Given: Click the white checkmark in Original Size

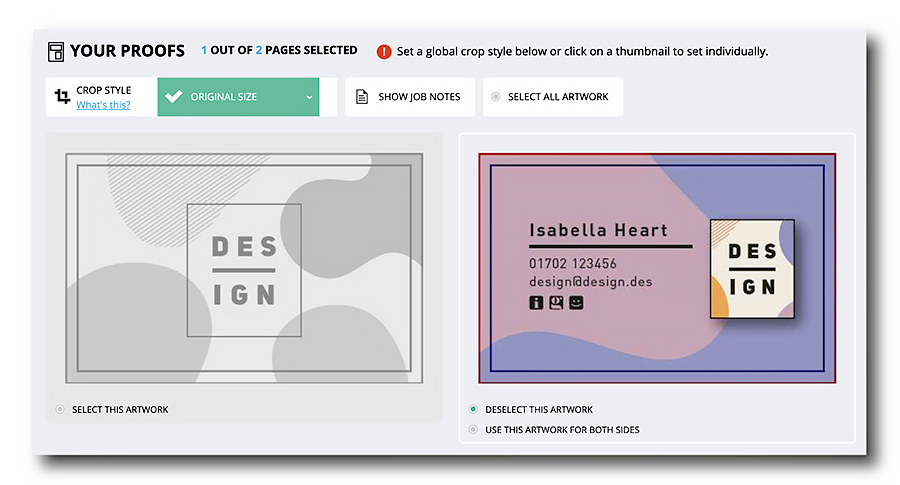Looking at the screenshot, I should click(173, 96).
